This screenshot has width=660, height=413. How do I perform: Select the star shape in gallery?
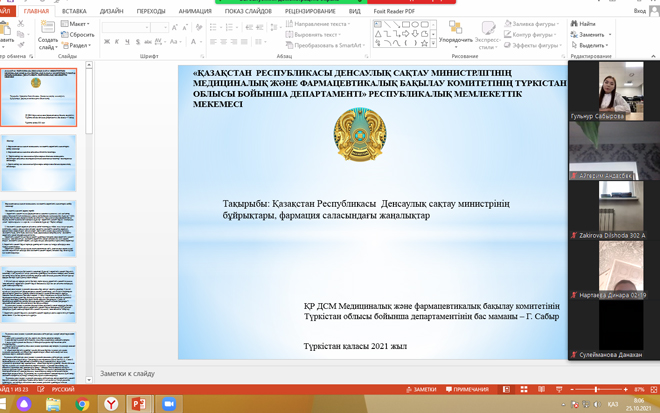pos(424,43)
